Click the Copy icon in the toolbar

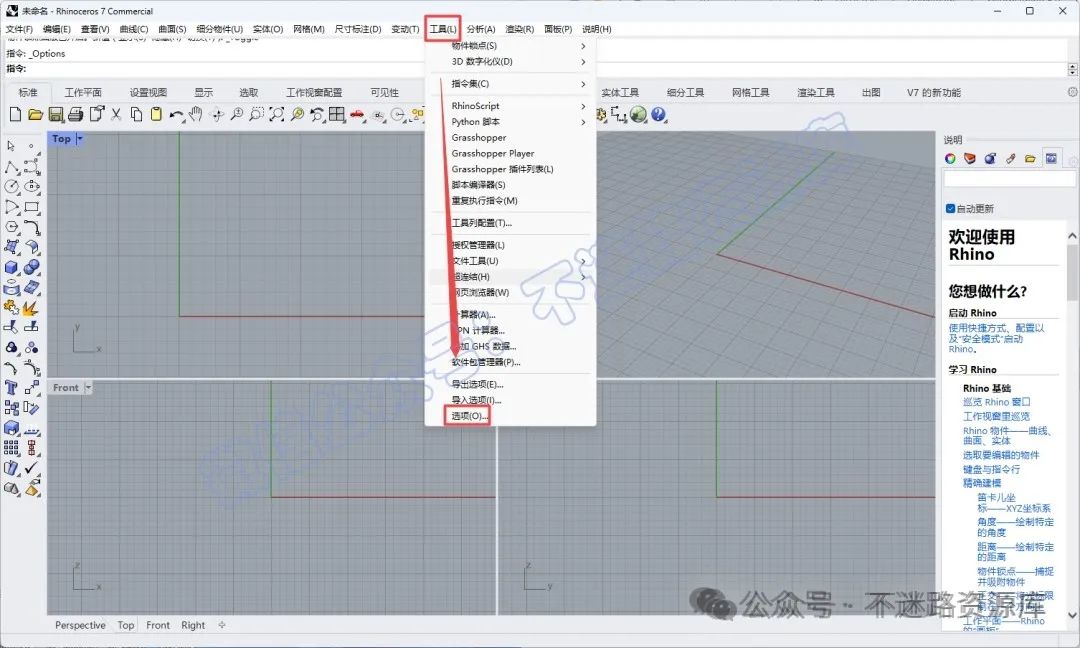(136, 114)
